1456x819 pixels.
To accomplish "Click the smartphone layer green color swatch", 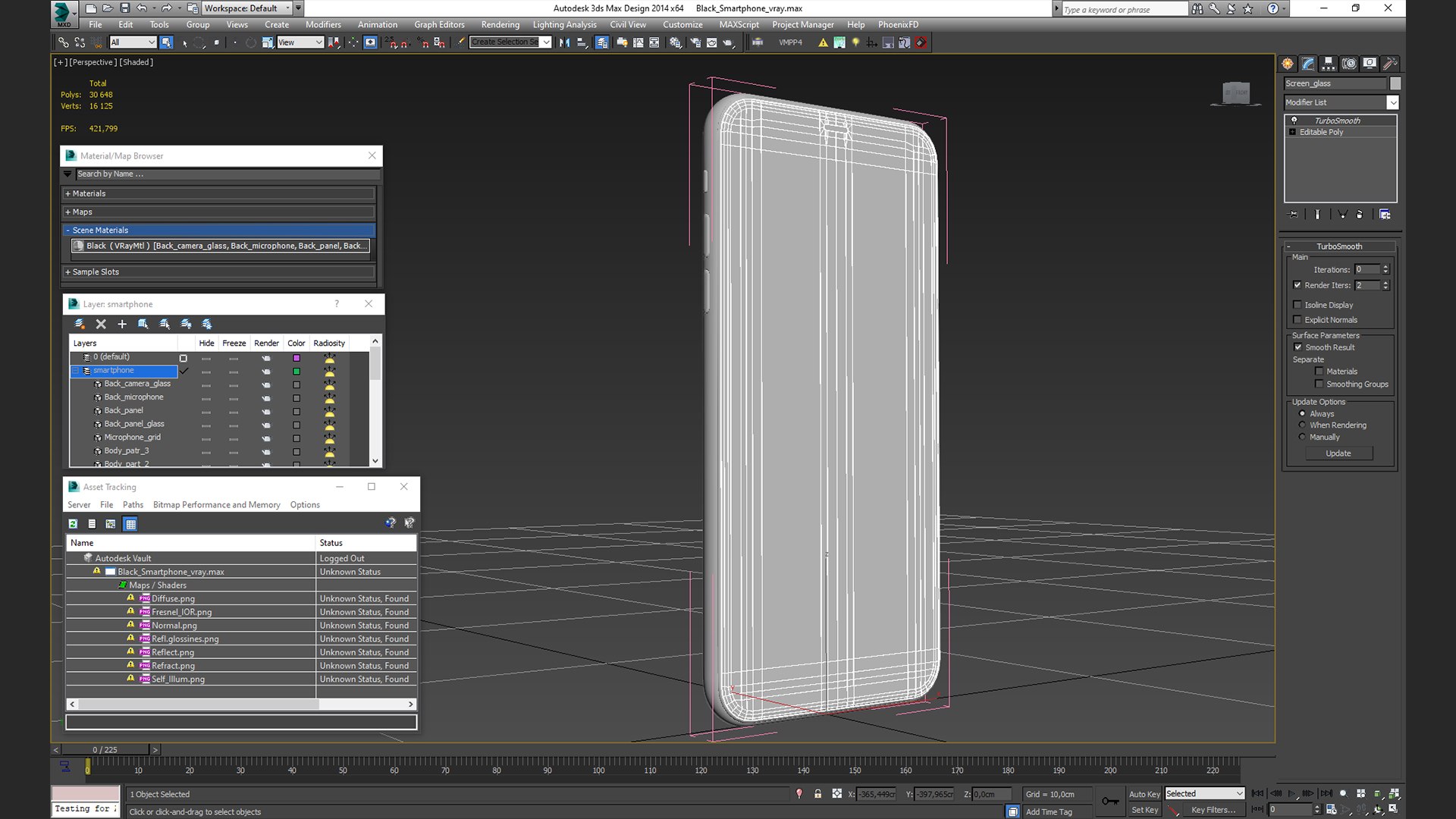I will (x=297, y=372).
